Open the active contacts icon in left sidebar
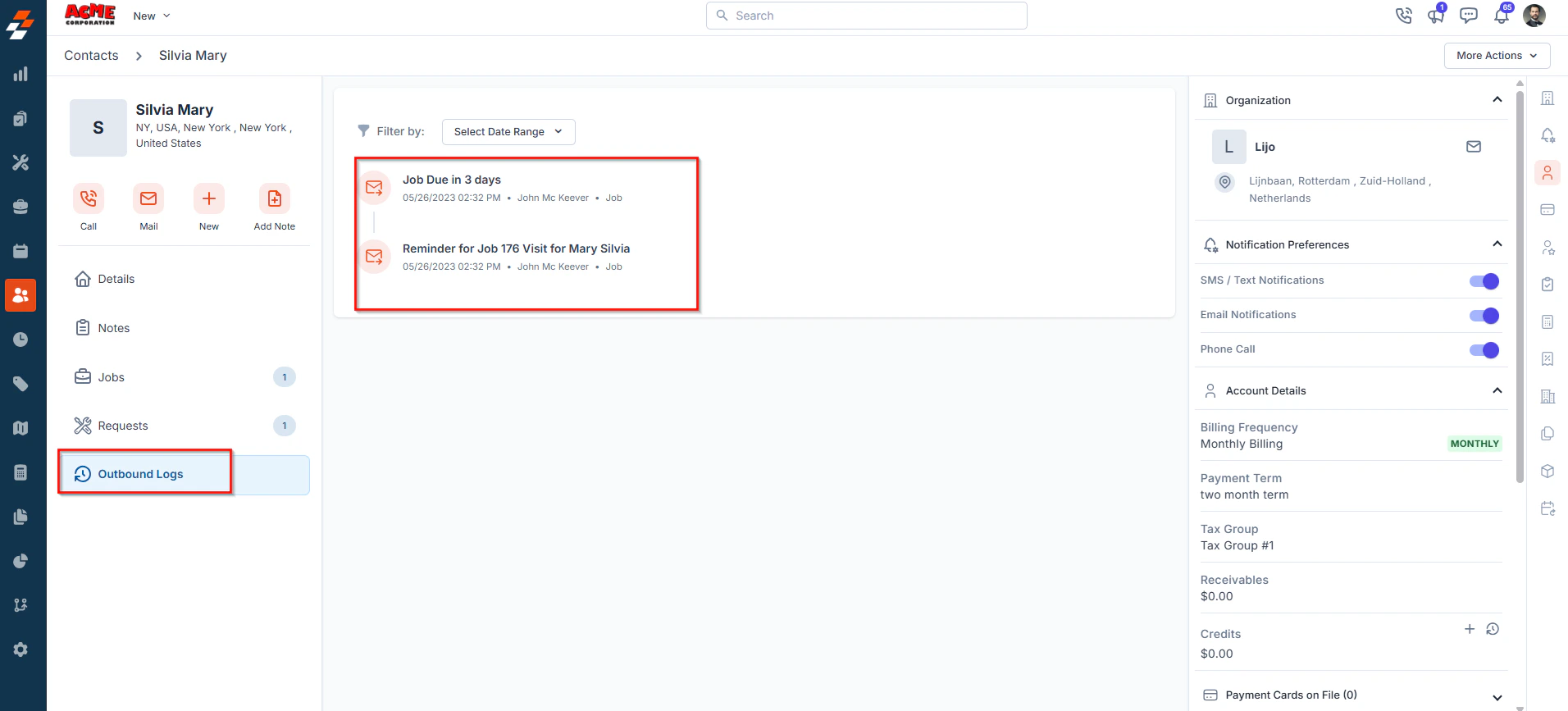 21,295
